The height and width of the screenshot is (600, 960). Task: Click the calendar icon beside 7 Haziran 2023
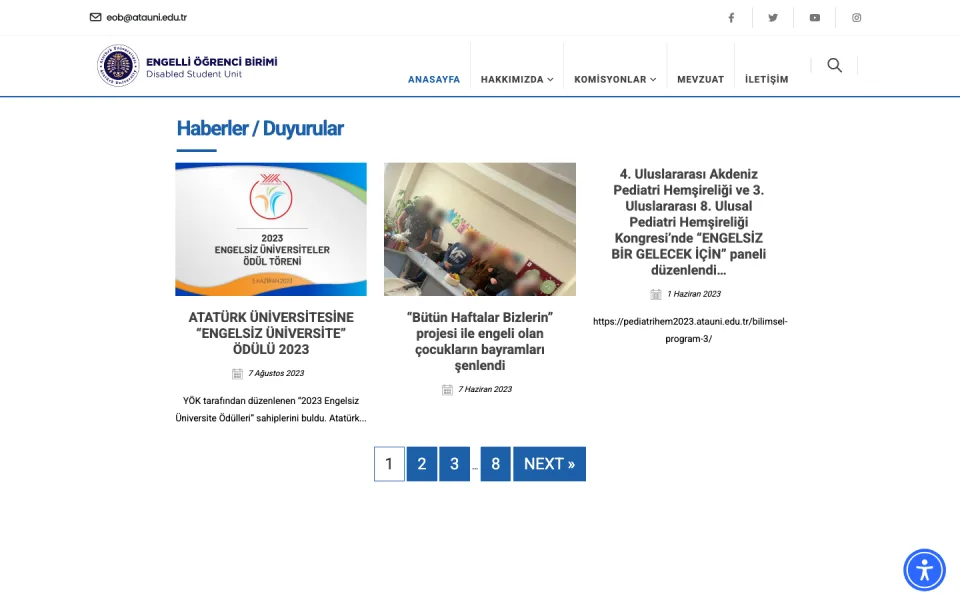448,389
